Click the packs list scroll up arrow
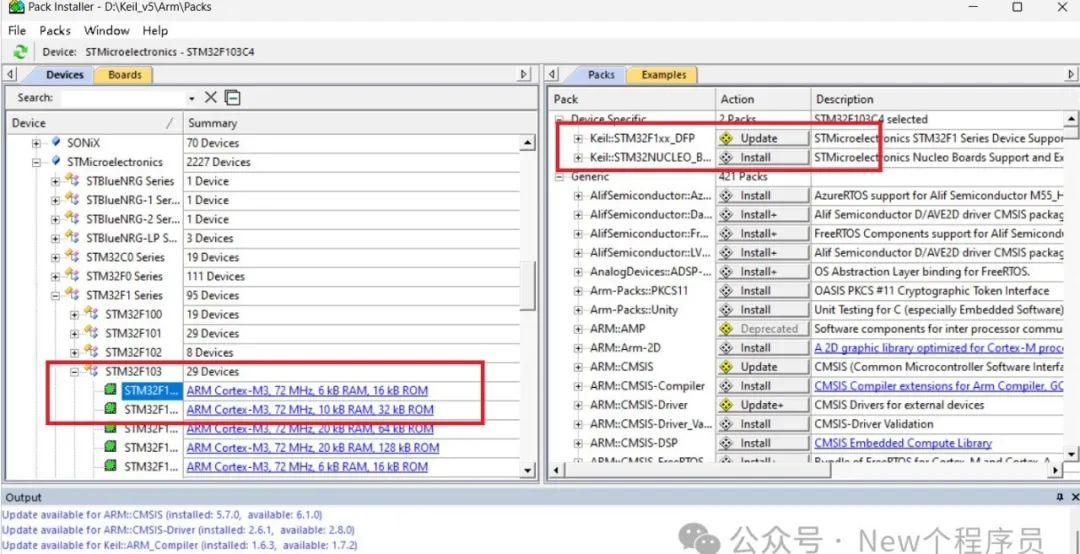The width and height of the screenshot is (1080, 554). pyautogui.click(x=1072, y=119)
